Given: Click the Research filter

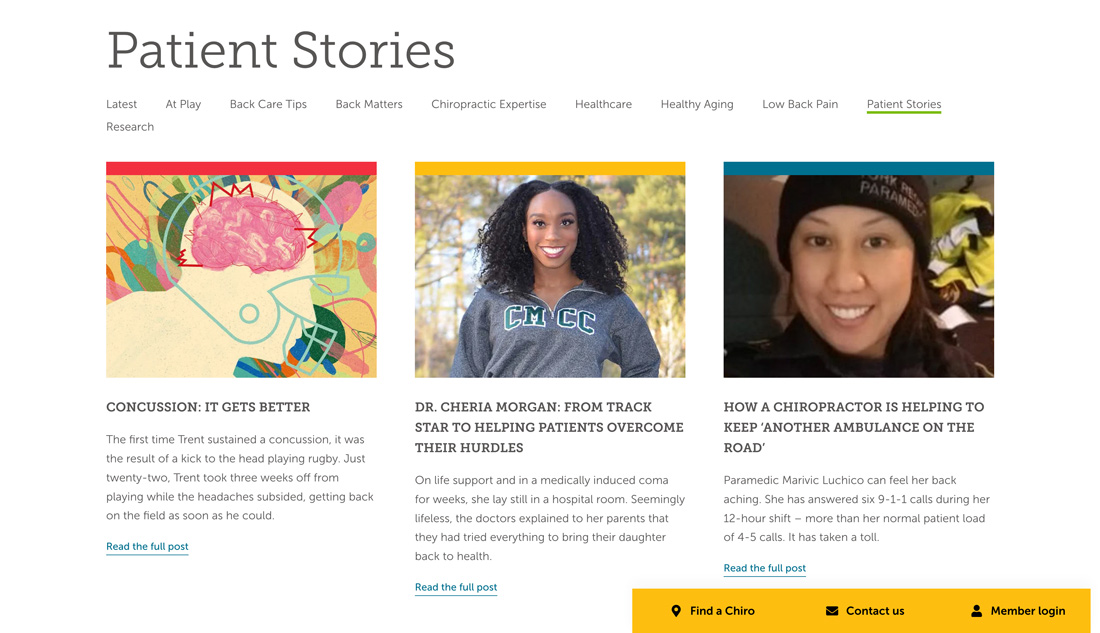Looking at the screenshot, I should (x=130, y=127).
